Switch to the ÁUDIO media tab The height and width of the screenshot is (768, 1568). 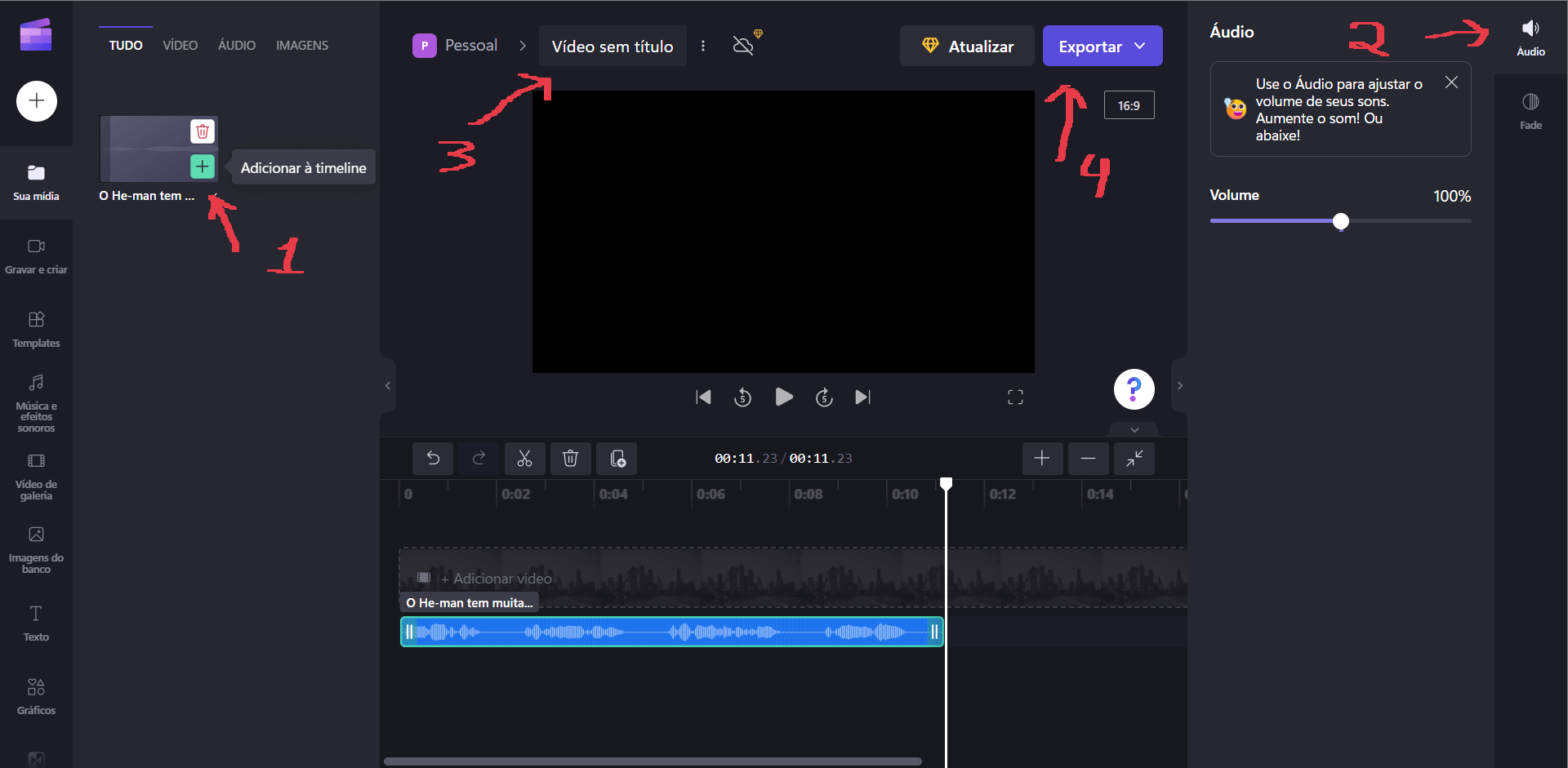237,46
